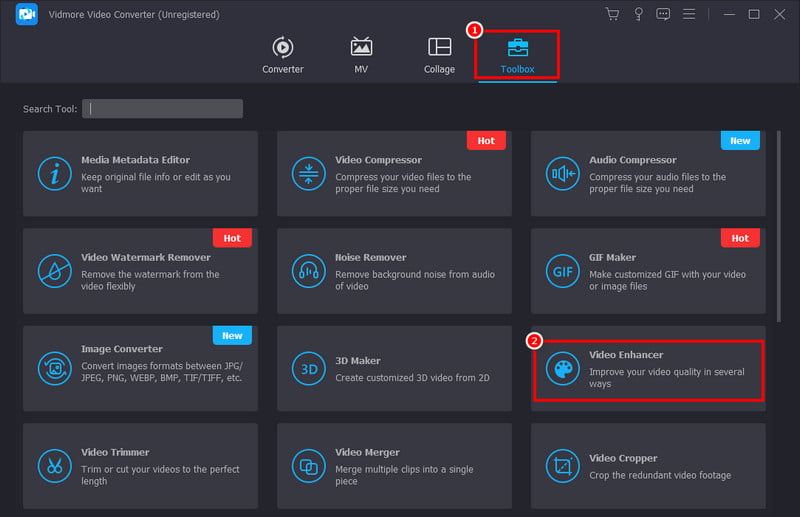Screen dimensions: 800x517
Task: Click the Video Enhancer palette icon
Action: pos(563,368)
